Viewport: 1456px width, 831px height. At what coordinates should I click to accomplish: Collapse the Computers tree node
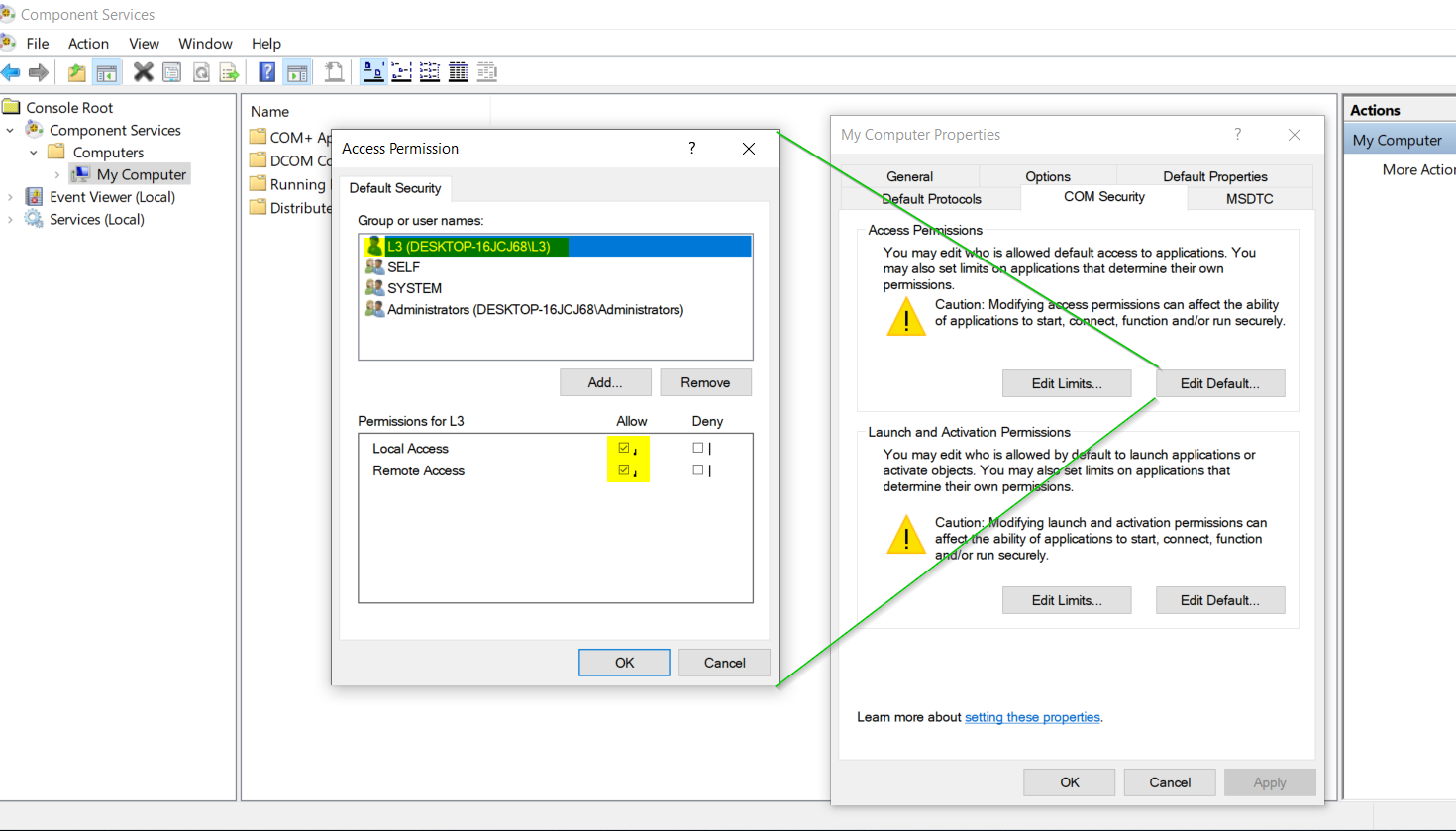point(34,153)
